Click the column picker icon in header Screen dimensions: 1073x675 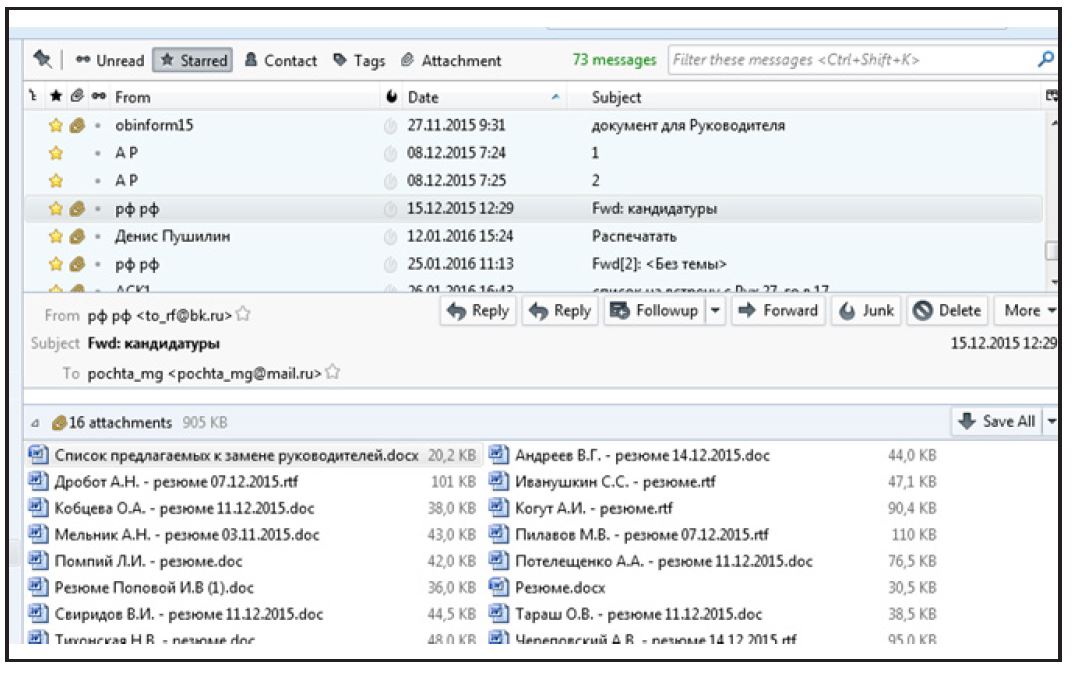(1050, 97)
